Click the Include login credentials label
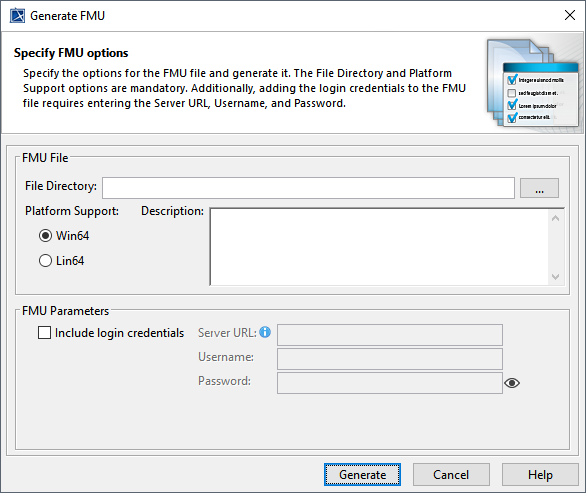The width and height of the screenshot is (586, 493). [x=120, y=333]
